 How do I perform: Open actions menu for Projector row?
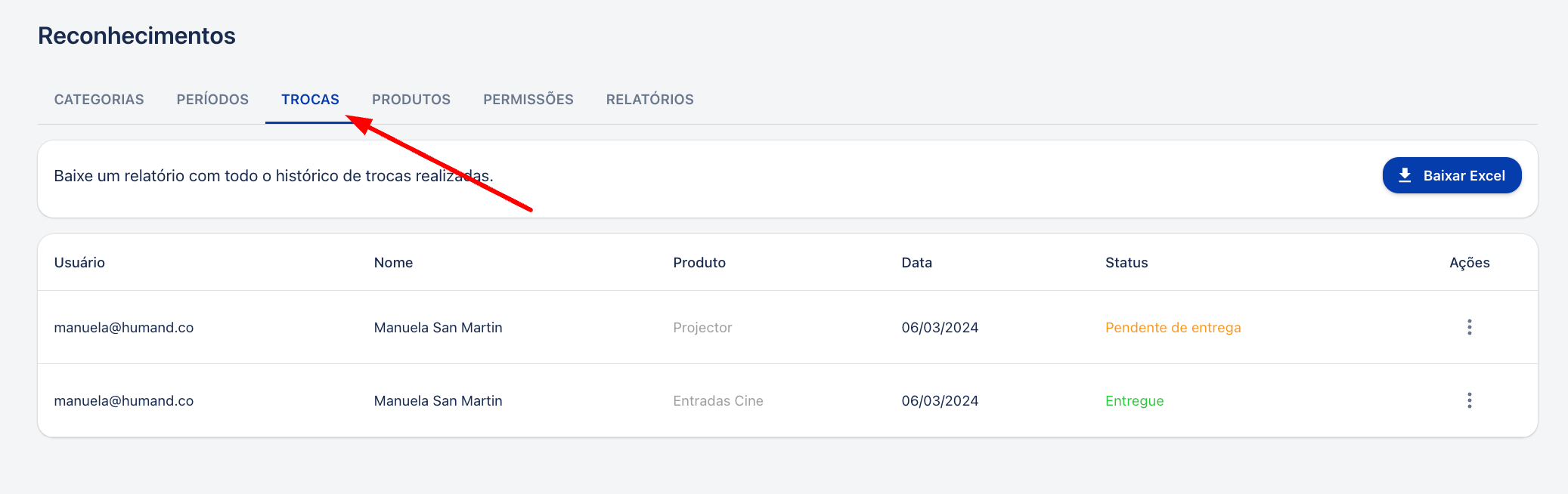[1469, 327]
